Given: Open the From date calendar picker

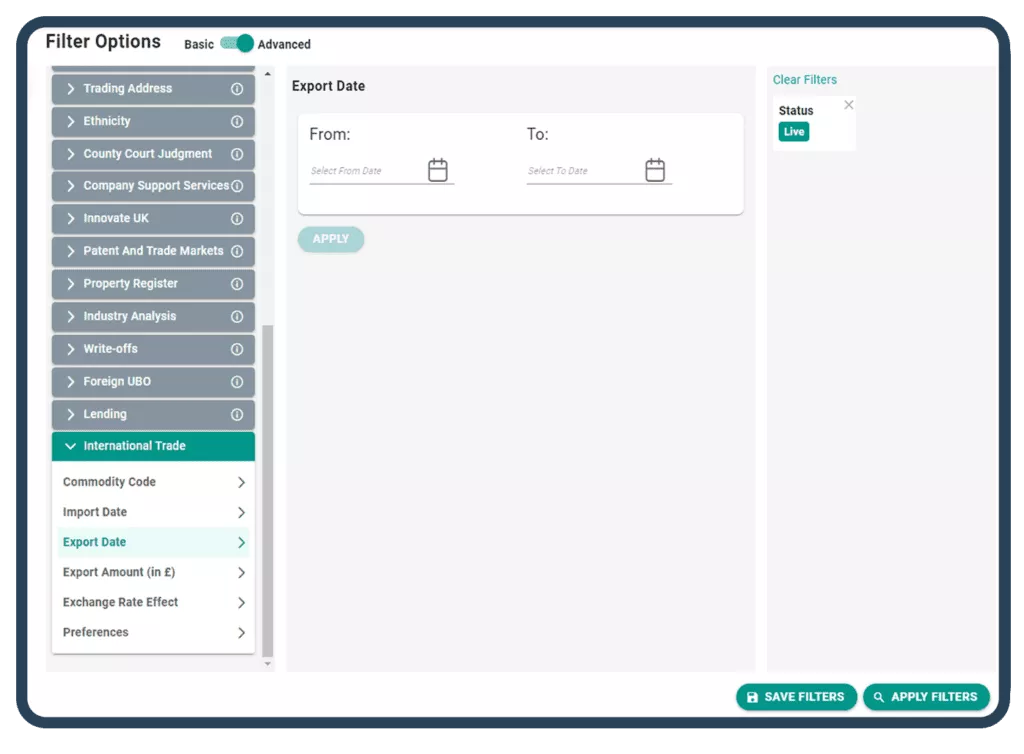Looking at the screenshot, I should tap(438, 170).
